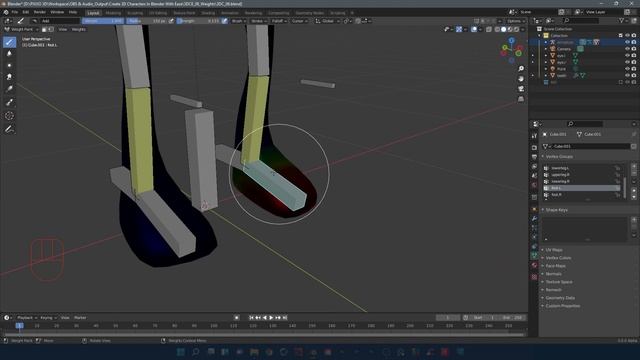Select the Gradient weight tool
640x360 pixels.
pyautogui.click(x=9, y=89)
